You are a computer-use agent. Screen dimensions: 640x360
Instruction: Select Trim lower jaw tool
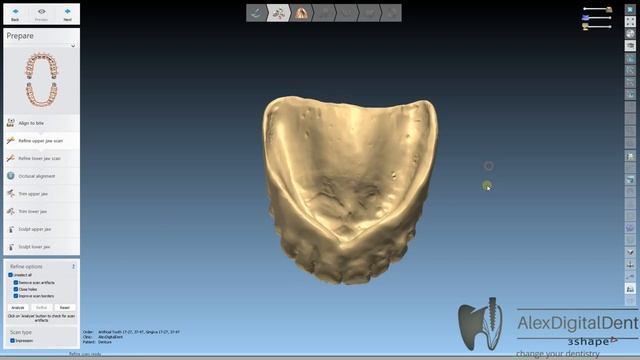(x=42, y=211)
